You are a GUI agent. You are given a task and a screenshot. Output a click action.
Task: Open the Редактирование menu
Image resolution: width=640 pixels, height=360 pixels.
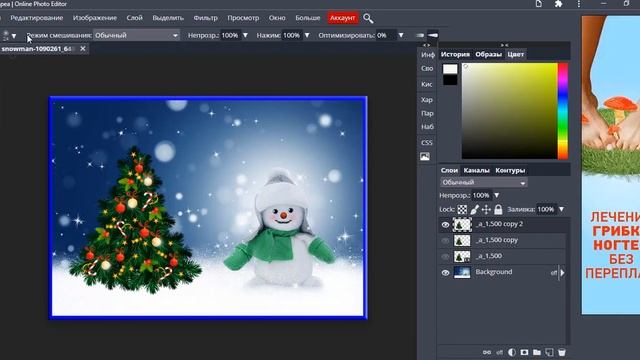click(x=37, y=18)
